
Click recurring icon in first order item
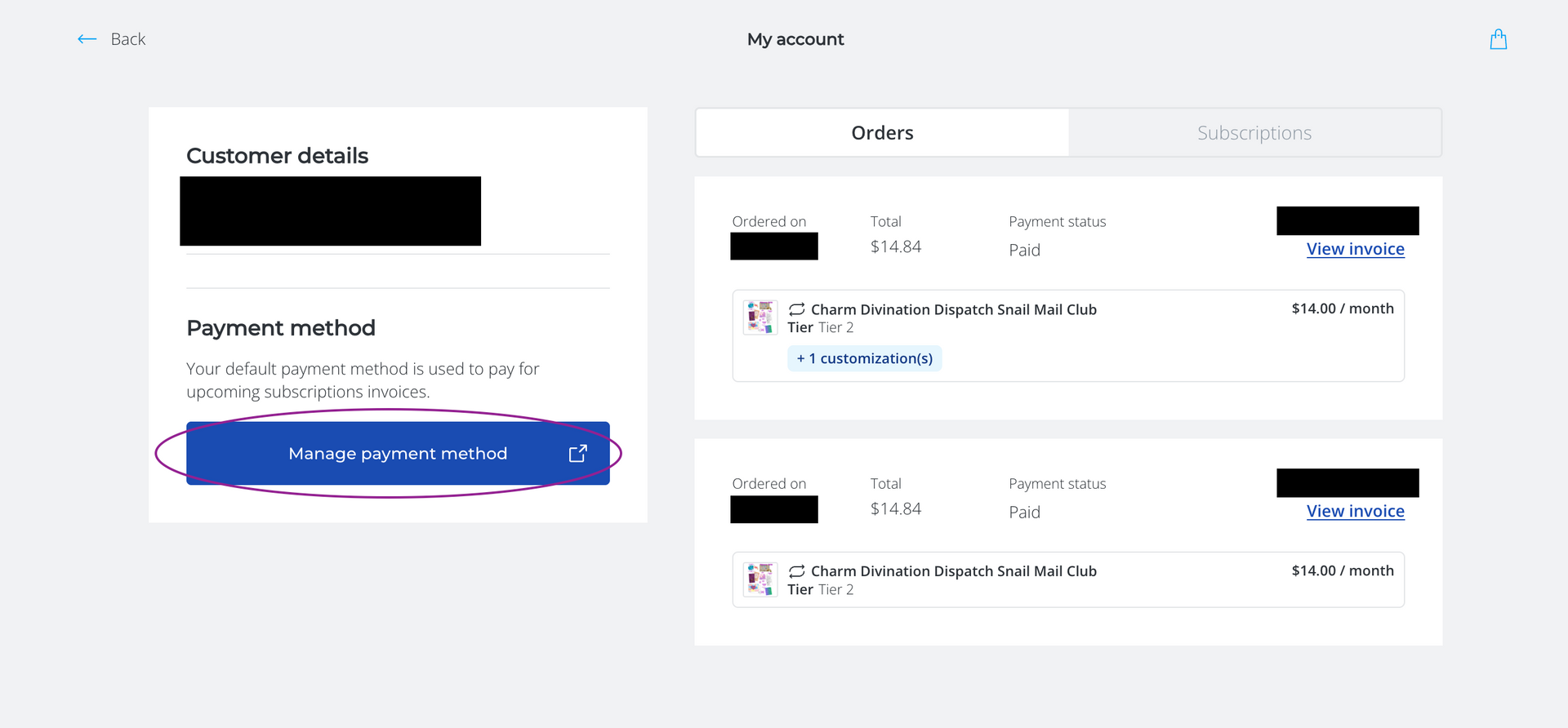(x=797, y=309)
